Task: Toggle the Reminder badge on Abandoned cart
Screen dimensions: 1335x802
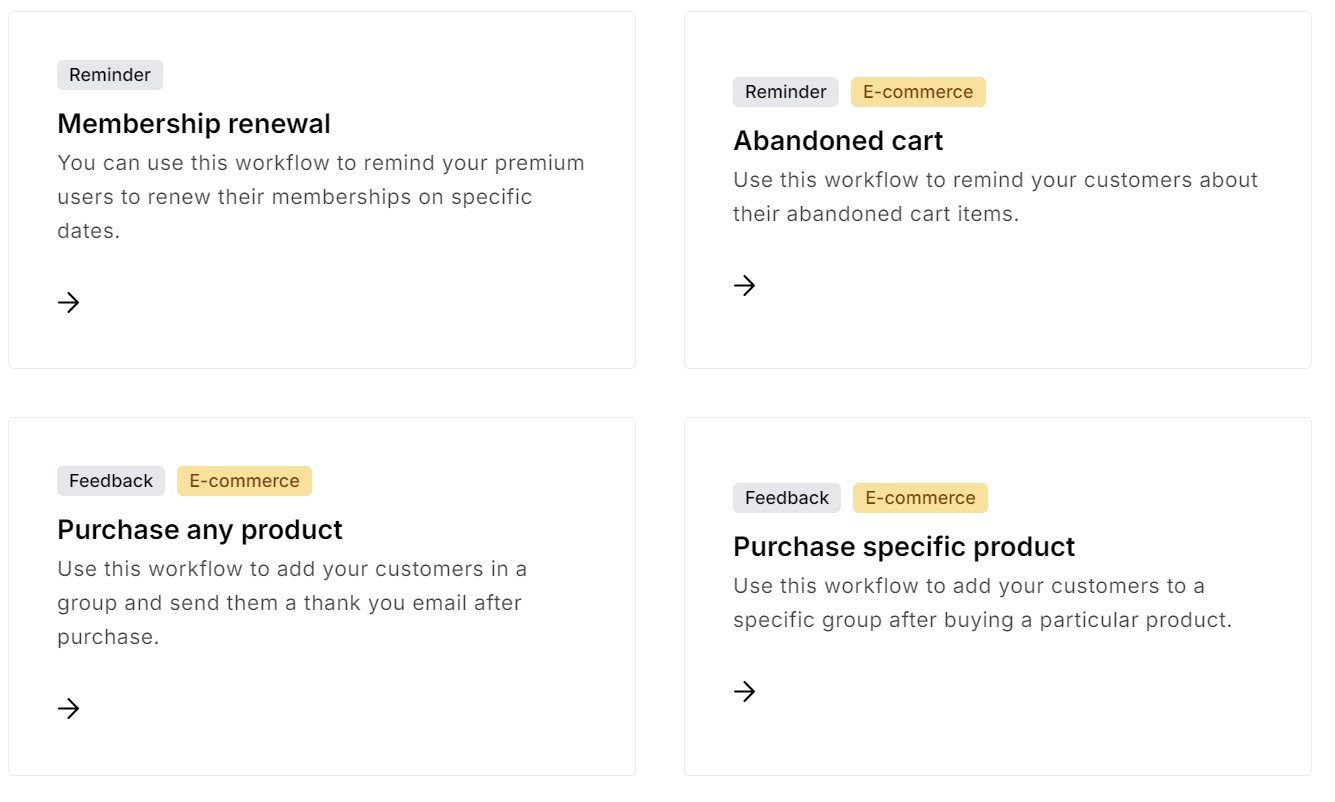Action: pos(786,91)
